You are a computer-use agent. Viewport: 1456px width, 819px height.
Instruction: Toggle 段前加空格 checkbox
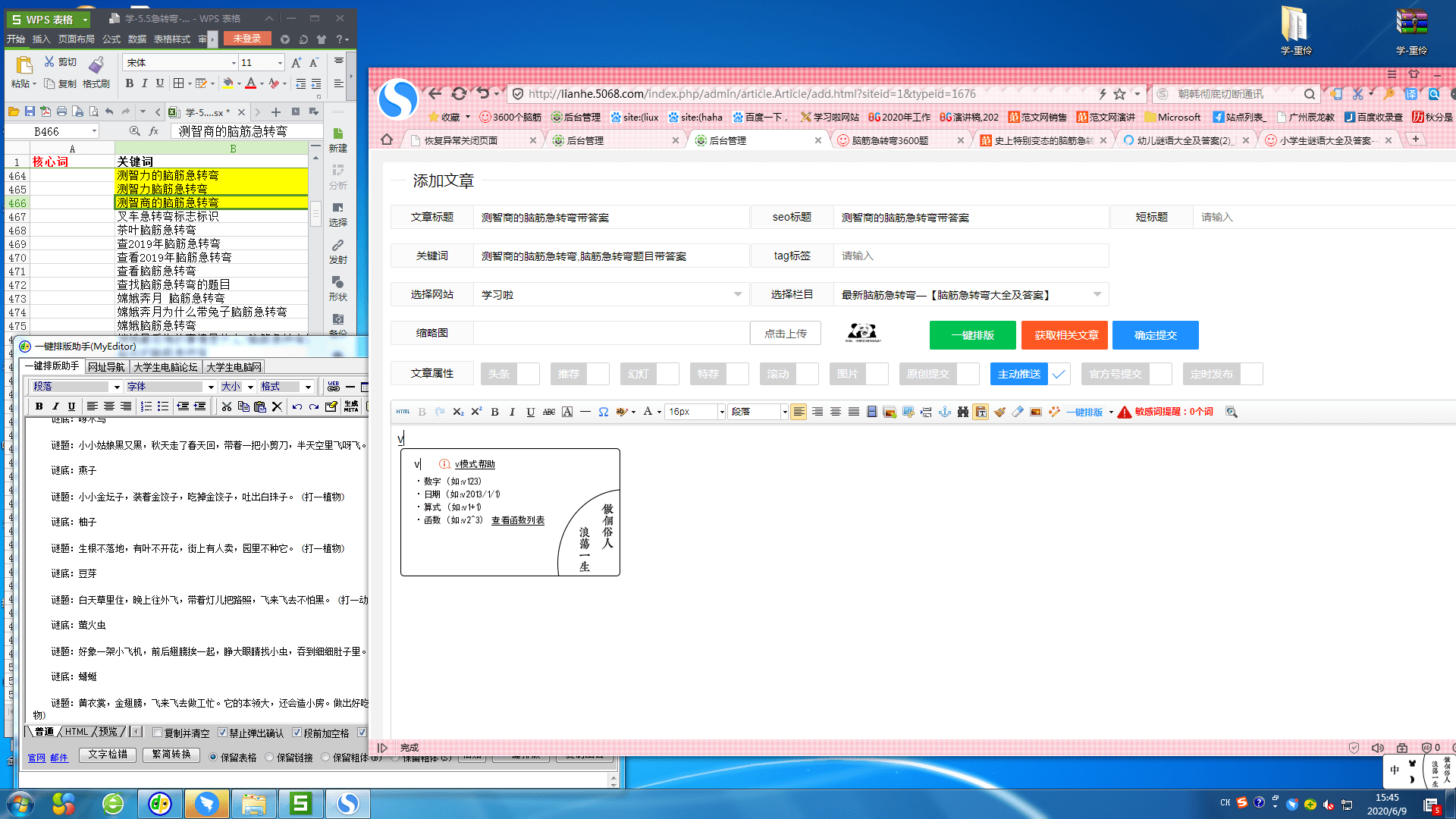click(x=297, y=733)
